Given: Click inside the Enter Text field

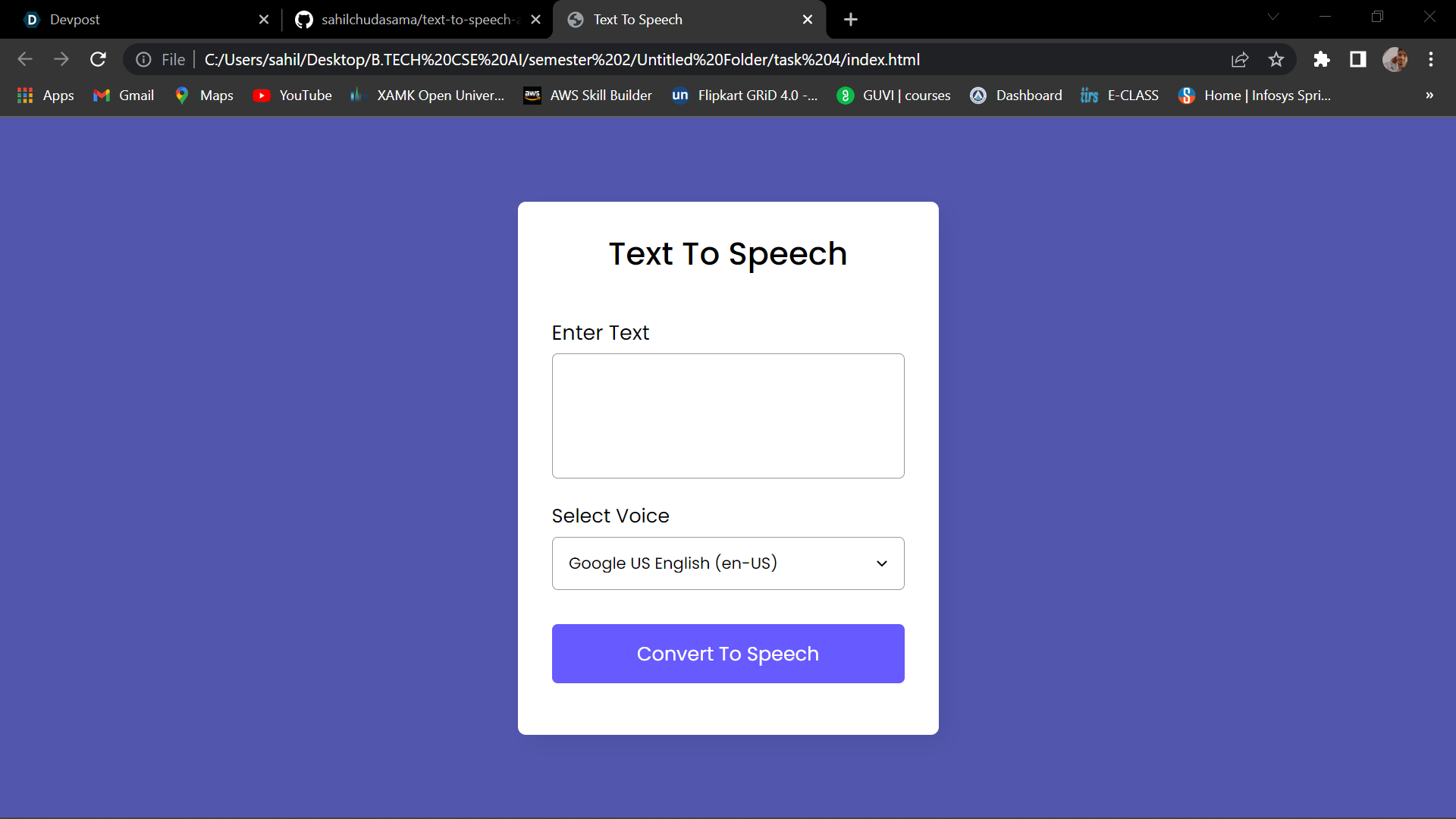Looking at the screenshot, I should click(728, 416).
